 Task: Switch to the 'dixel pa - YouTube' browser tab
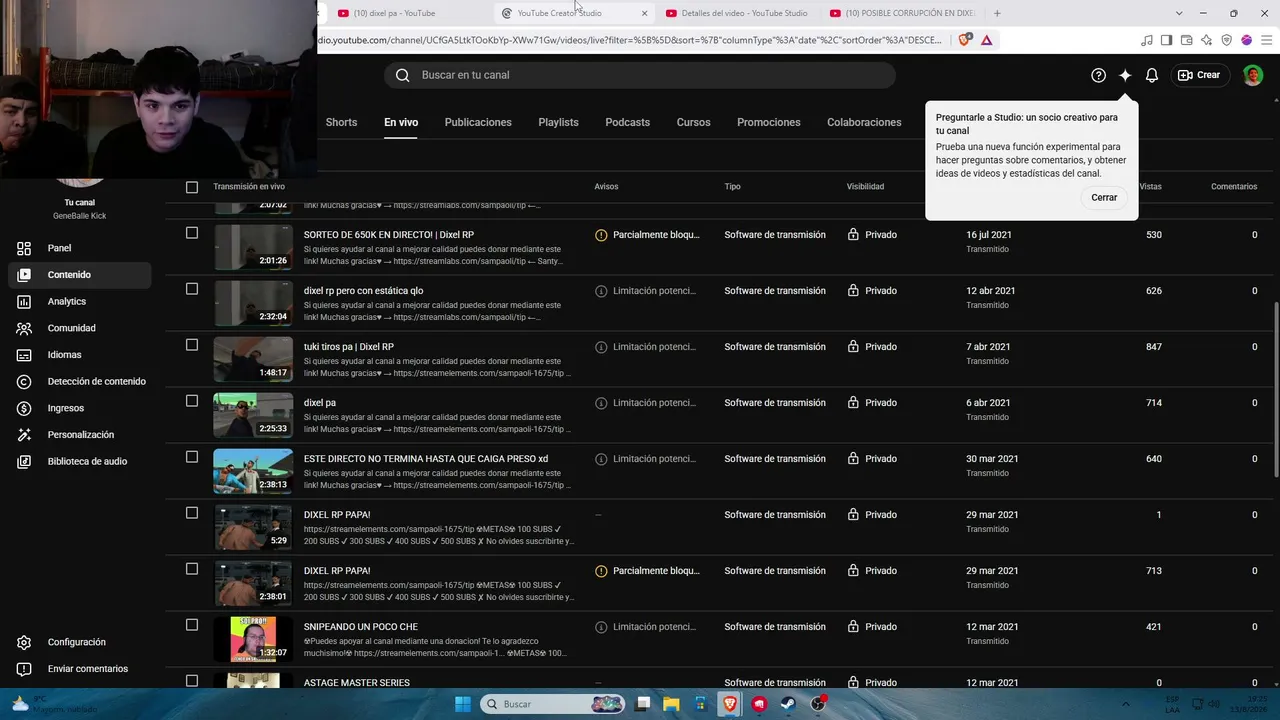point(405,13)
